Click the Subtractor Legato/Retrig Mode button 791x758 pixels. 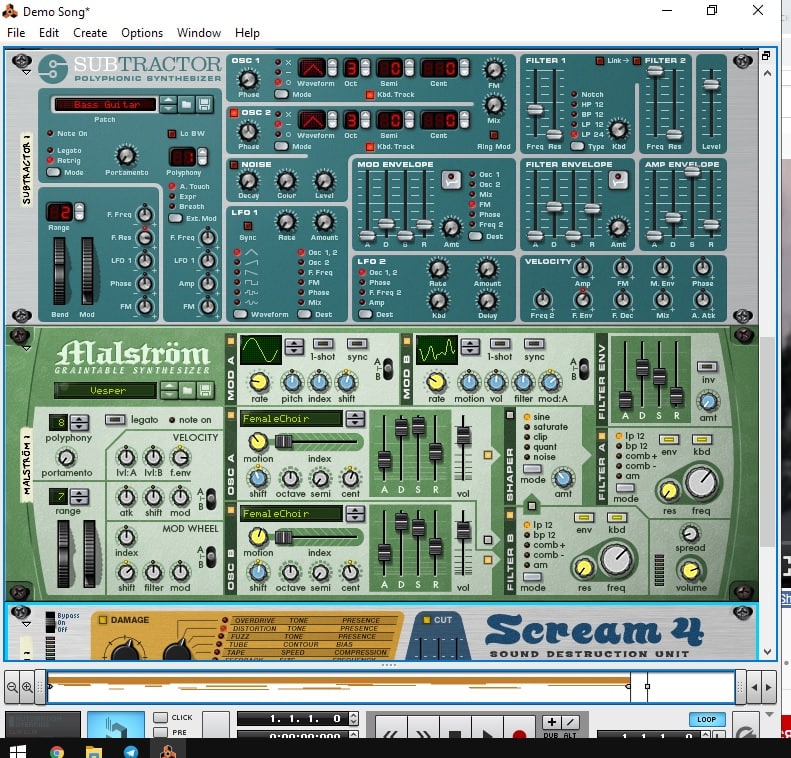pos(53,172)
